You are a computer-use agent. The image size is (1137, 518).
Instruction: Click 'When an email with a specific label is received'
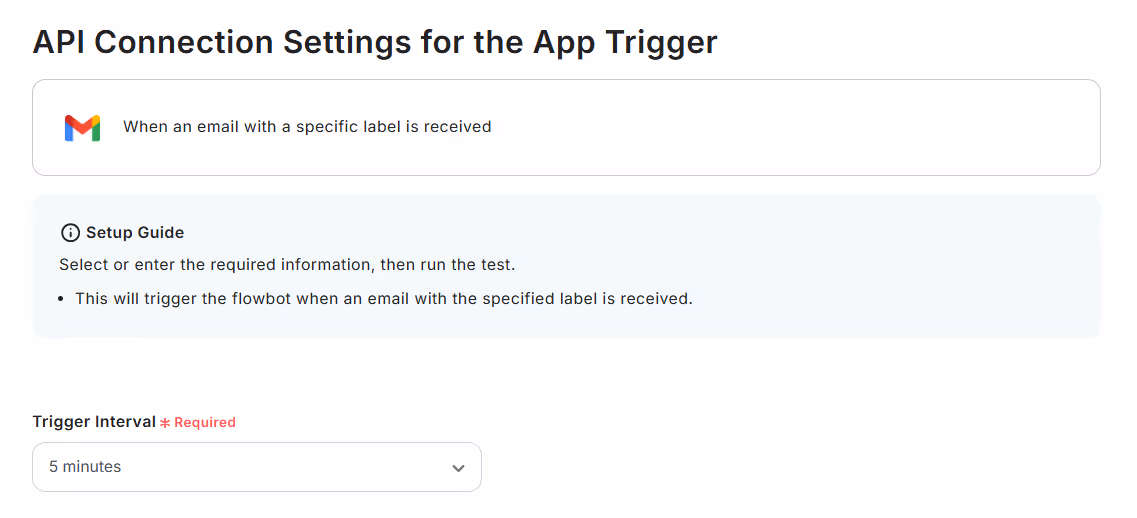[x=307, y=127]
